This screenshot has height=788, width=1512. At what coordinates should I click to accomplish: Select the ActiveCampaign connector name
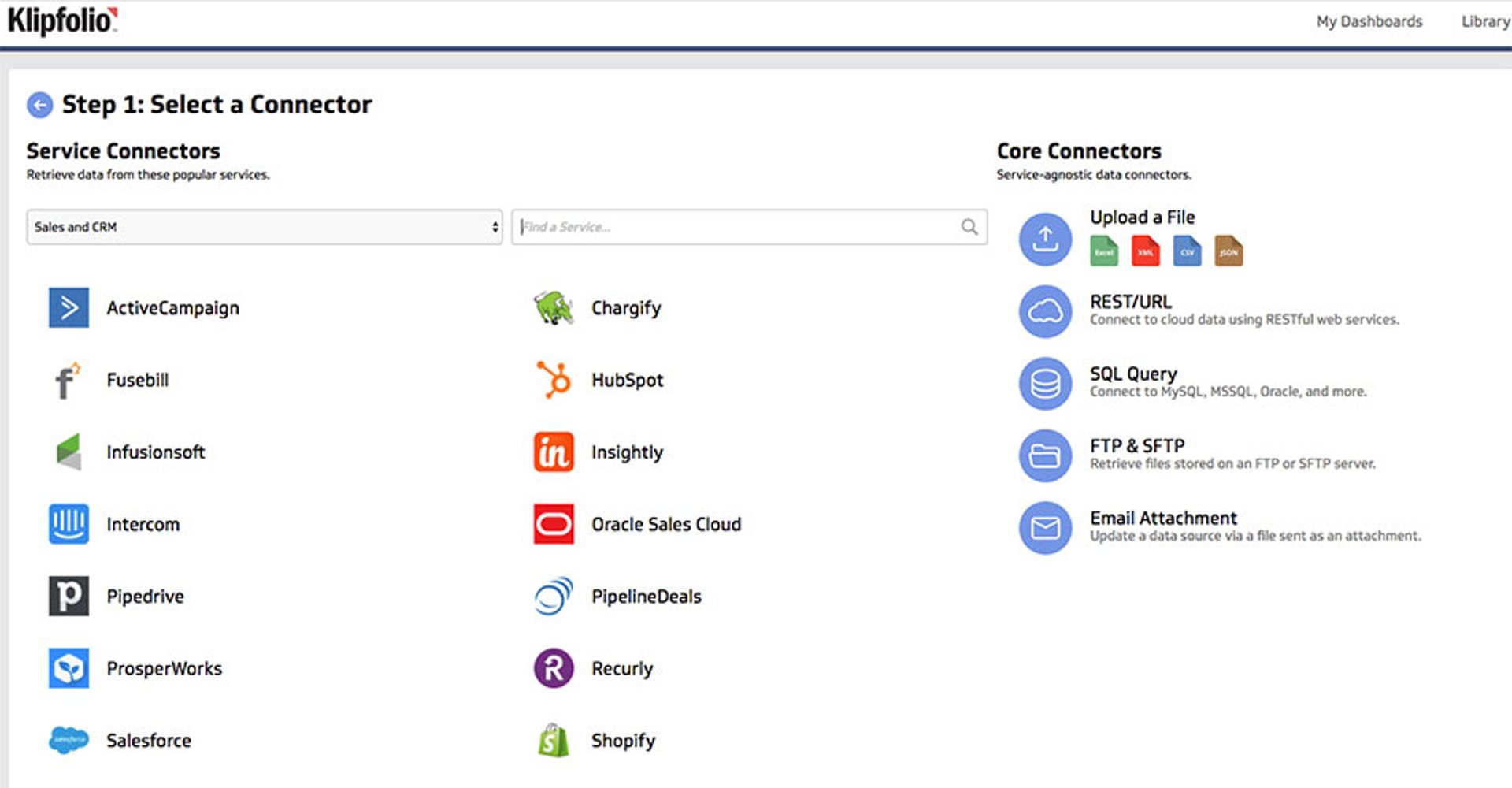[x=173, y=308]
